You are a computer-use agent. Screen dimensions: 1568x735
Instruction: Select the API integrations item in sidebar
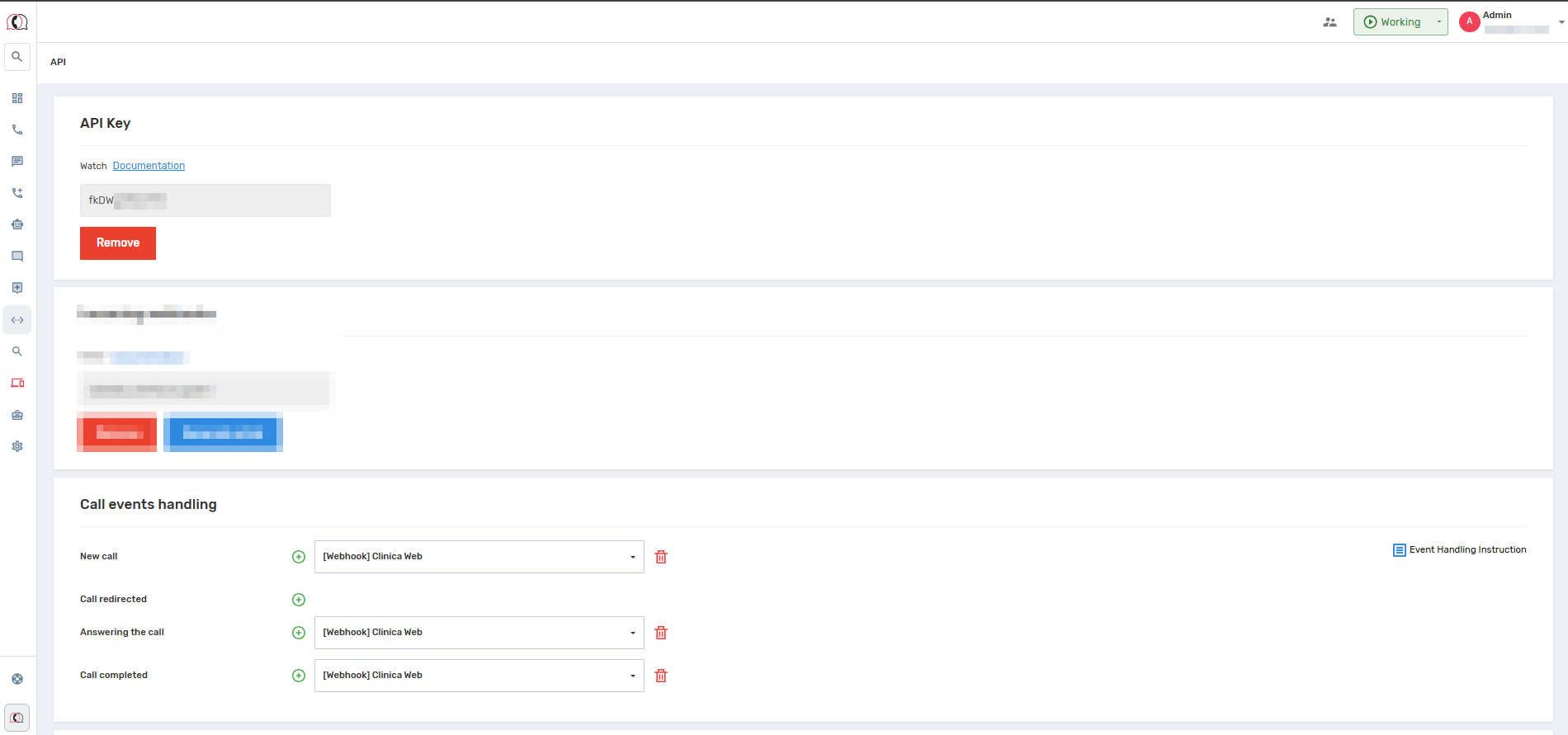pos(17,320)
